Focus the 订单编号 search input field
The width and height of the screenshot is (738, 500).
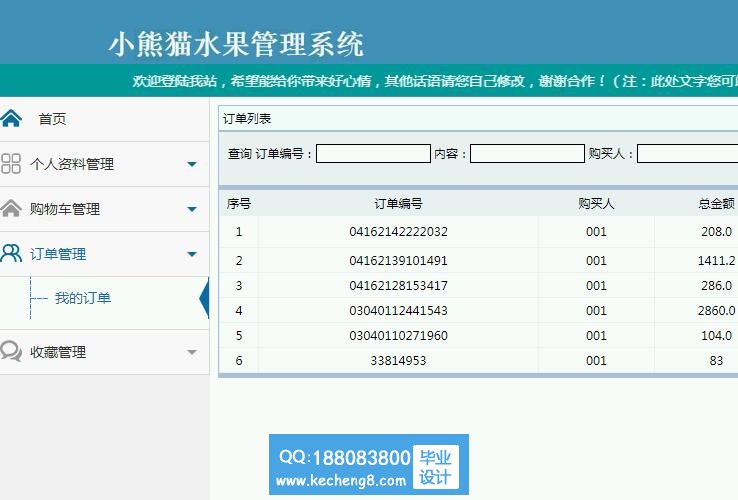point(373,153)
